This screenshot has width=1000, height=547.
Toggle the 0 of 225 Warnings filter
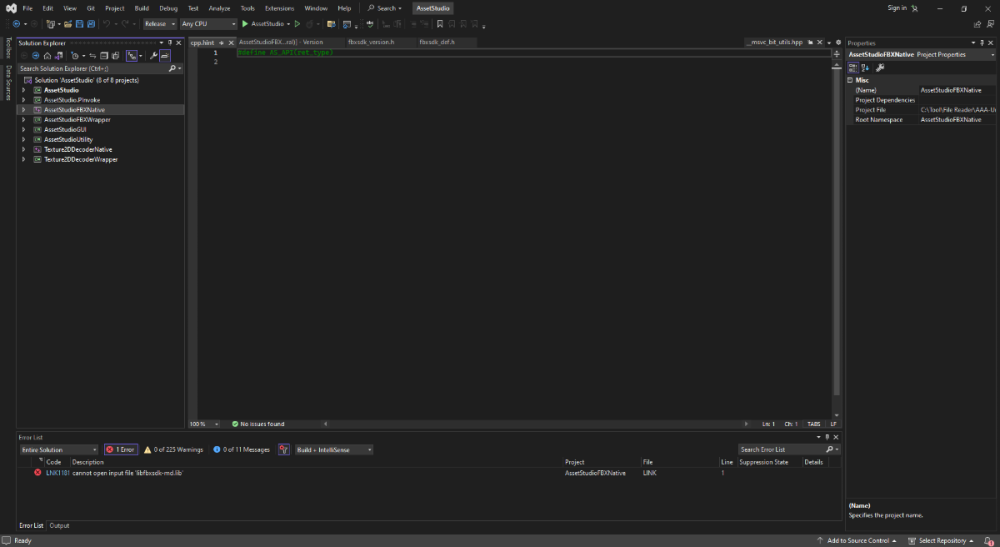click(x=173, y=449)
